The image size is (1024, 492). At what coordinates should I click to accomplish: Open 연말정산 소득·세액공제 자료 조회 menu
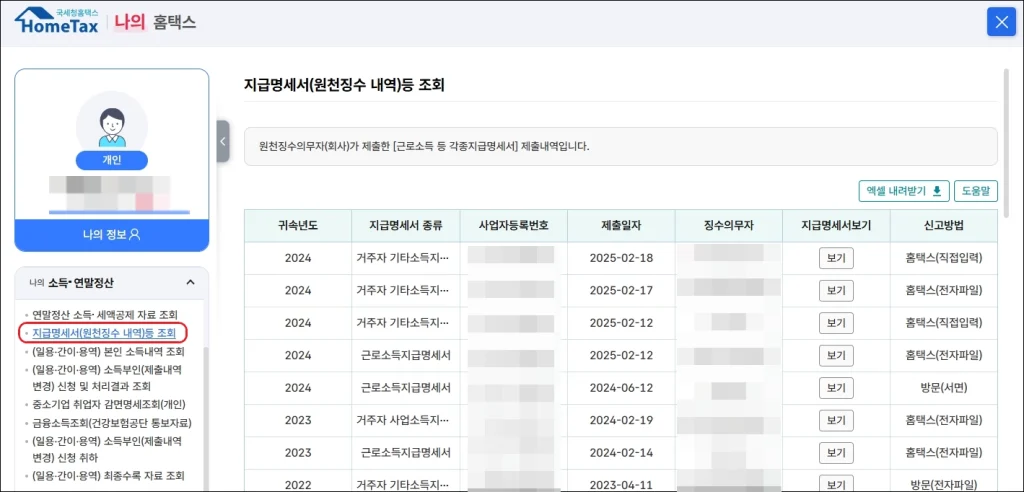pos(104,315)
